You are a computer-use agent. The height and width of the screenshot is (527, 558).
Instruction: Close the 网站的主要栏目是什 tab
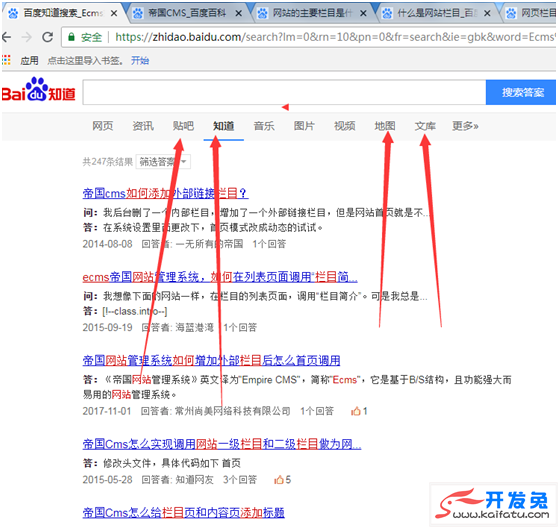tap(363, 14)
